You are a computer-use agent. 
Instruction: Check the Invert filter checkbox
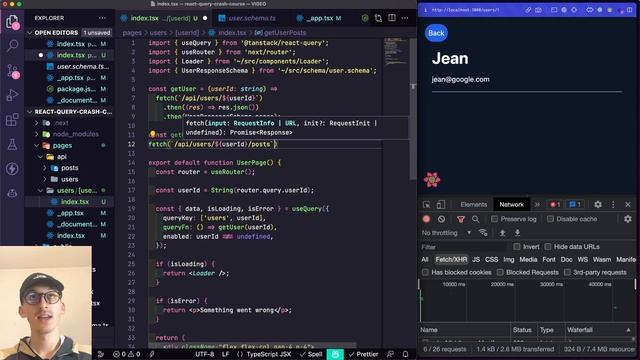pos(517,247)
